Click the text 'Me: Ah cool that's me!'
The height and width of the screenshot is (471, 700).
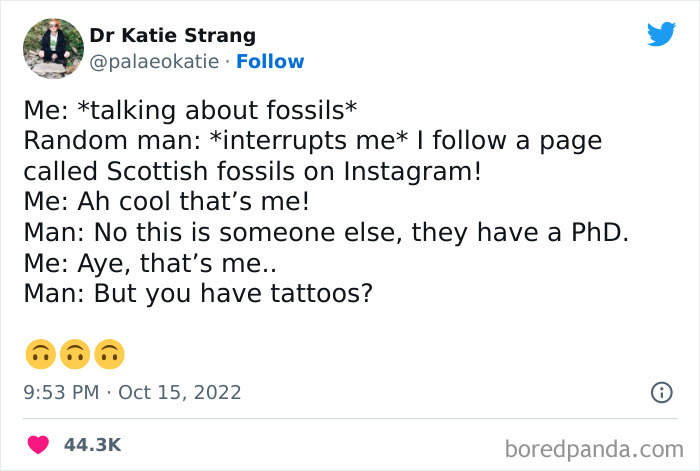pyautogui.click(x=166, y=202)
